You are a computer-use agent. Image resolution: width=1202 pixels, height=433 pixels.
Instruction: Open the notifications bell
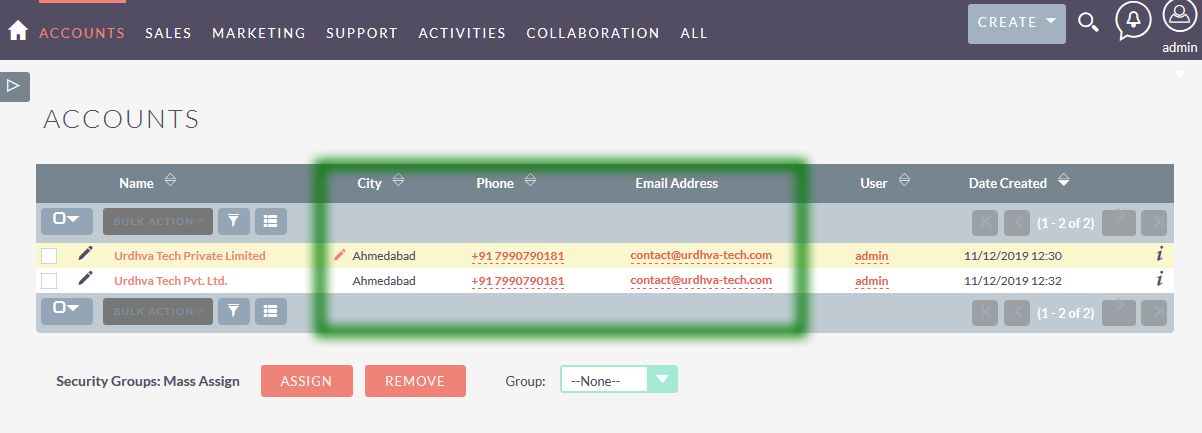pyautogui.click(x=1133, y=21)
